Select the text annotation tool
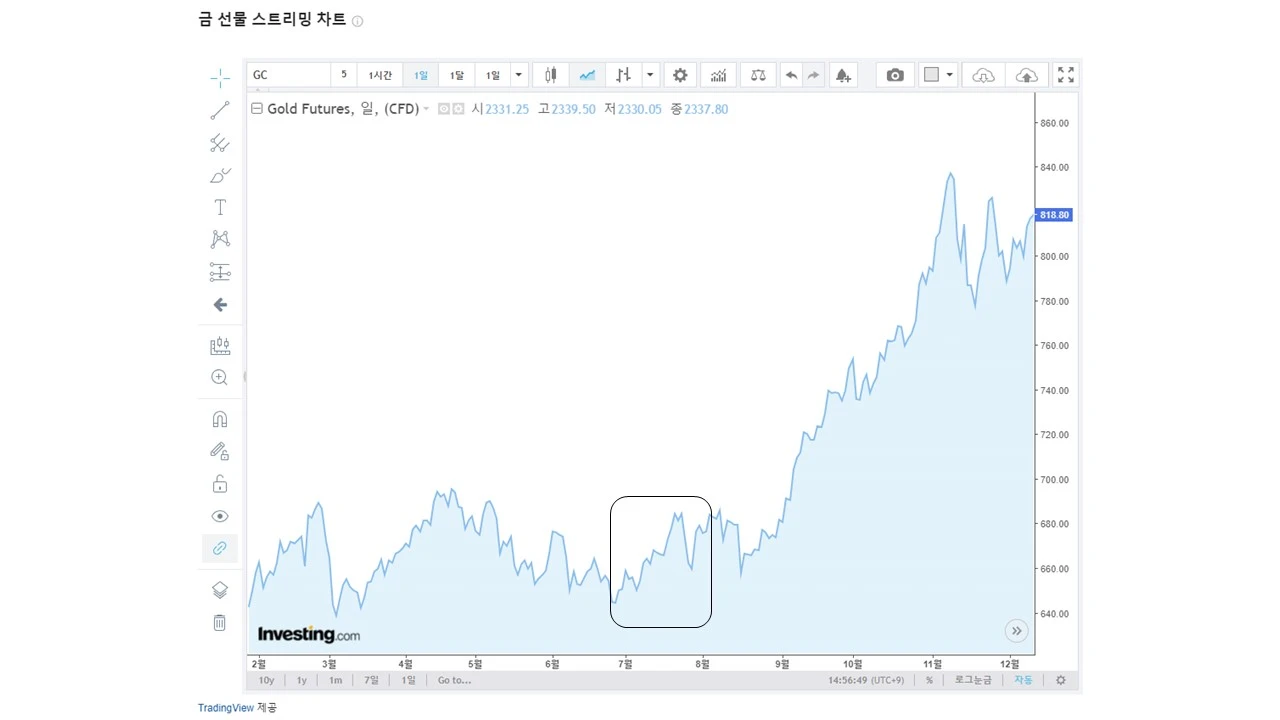Screen dimensions: 1280x720 coord(220,207)
